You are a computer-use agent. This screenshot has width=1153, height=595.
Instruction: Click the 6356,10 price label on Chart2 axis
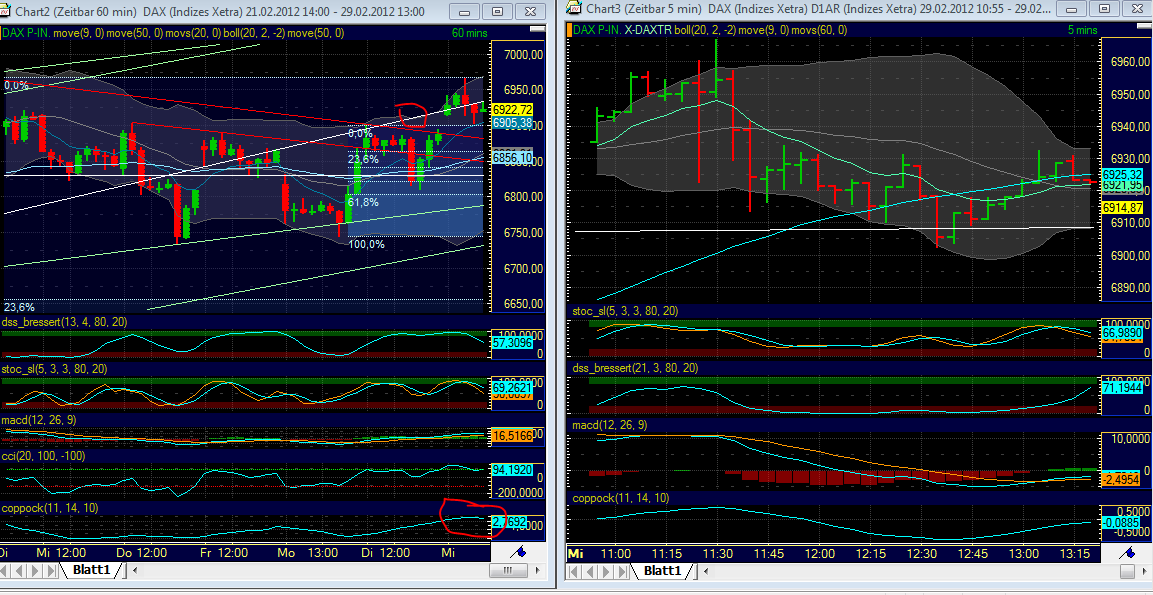512,157
